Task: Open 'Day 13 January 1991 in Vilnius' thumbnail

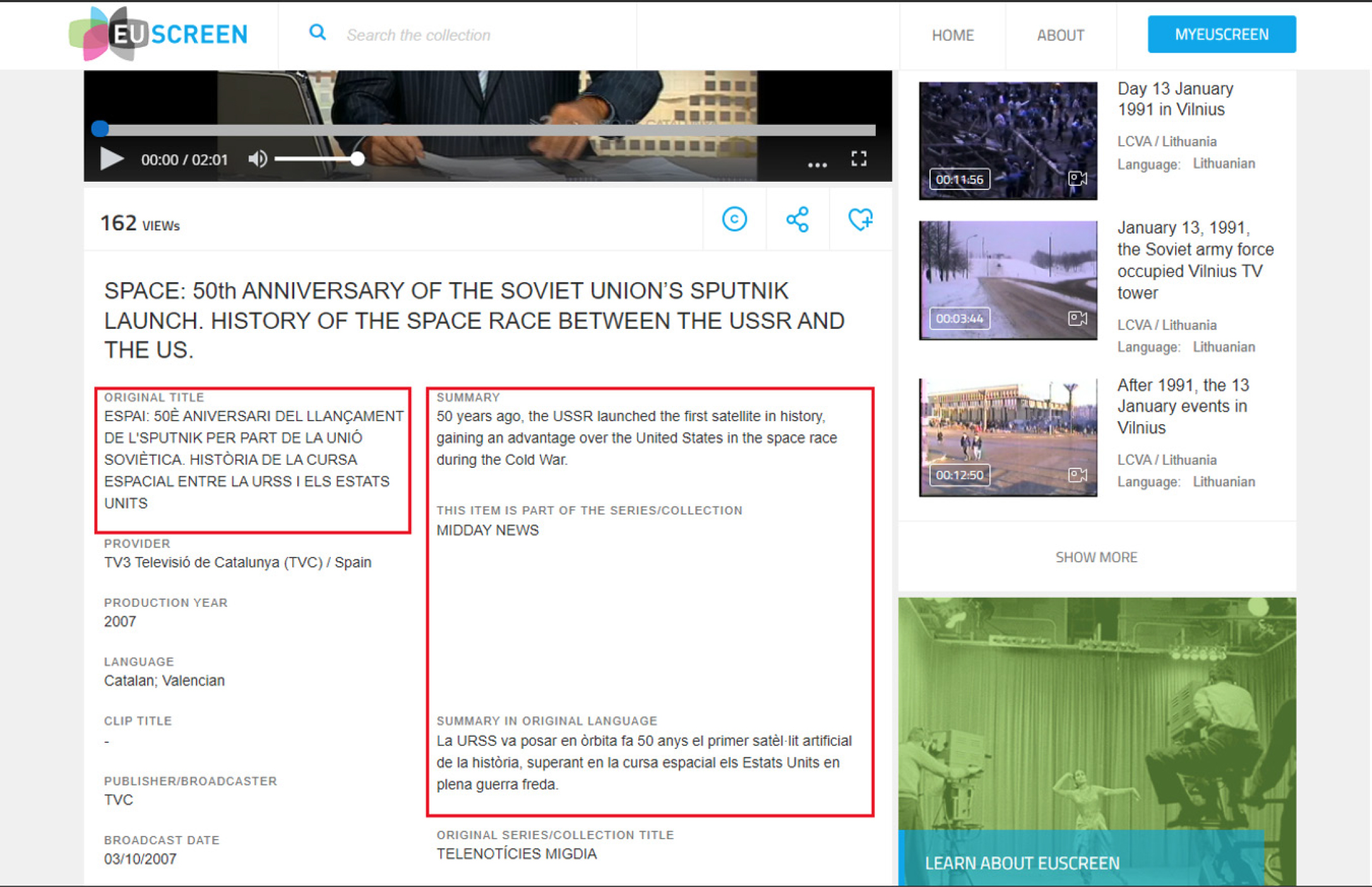Action: 1008,141
